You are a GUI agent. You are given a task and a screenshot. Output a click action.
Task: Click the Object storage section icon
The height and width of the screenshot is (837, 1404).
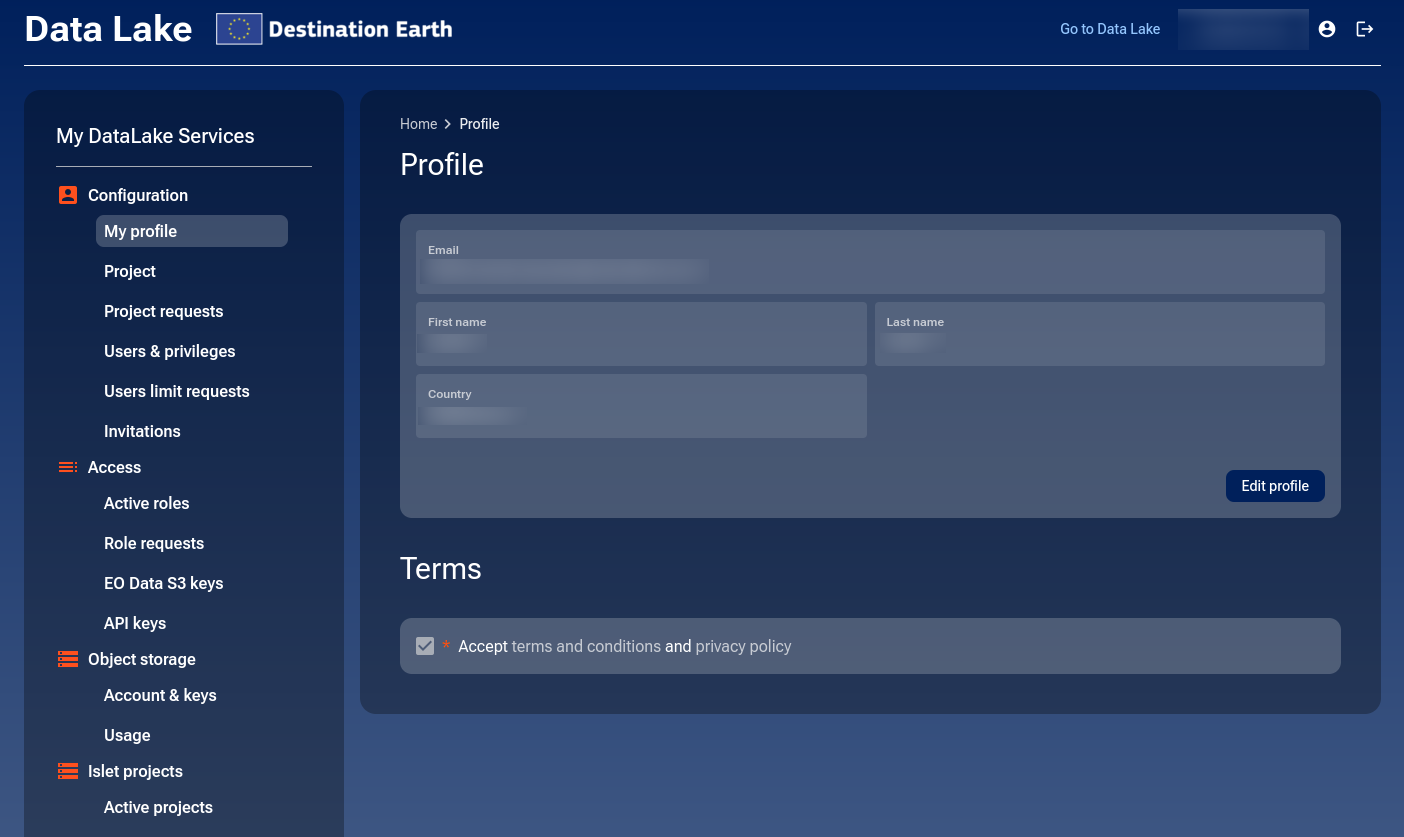pyautogui.click(x=68, y=659)
